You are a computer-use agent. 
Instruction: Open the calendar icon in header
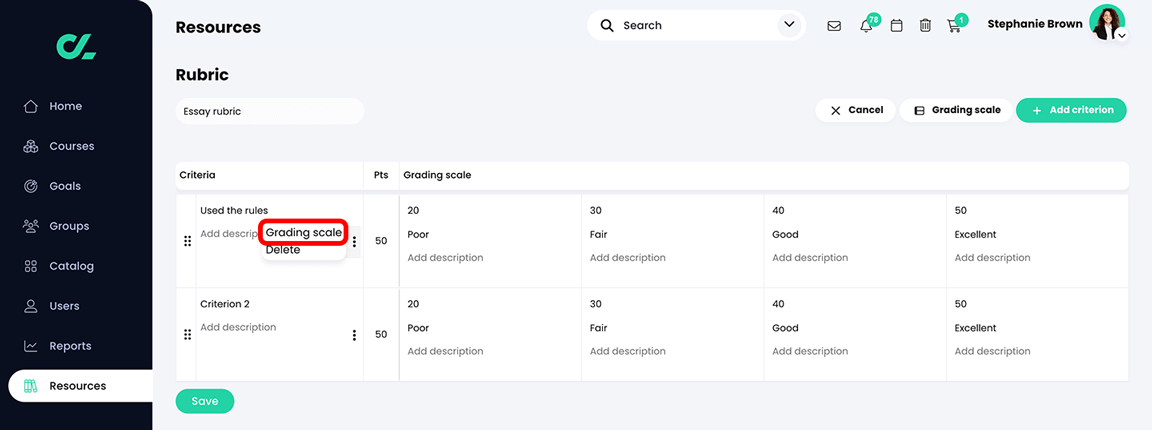coord(896,26)
